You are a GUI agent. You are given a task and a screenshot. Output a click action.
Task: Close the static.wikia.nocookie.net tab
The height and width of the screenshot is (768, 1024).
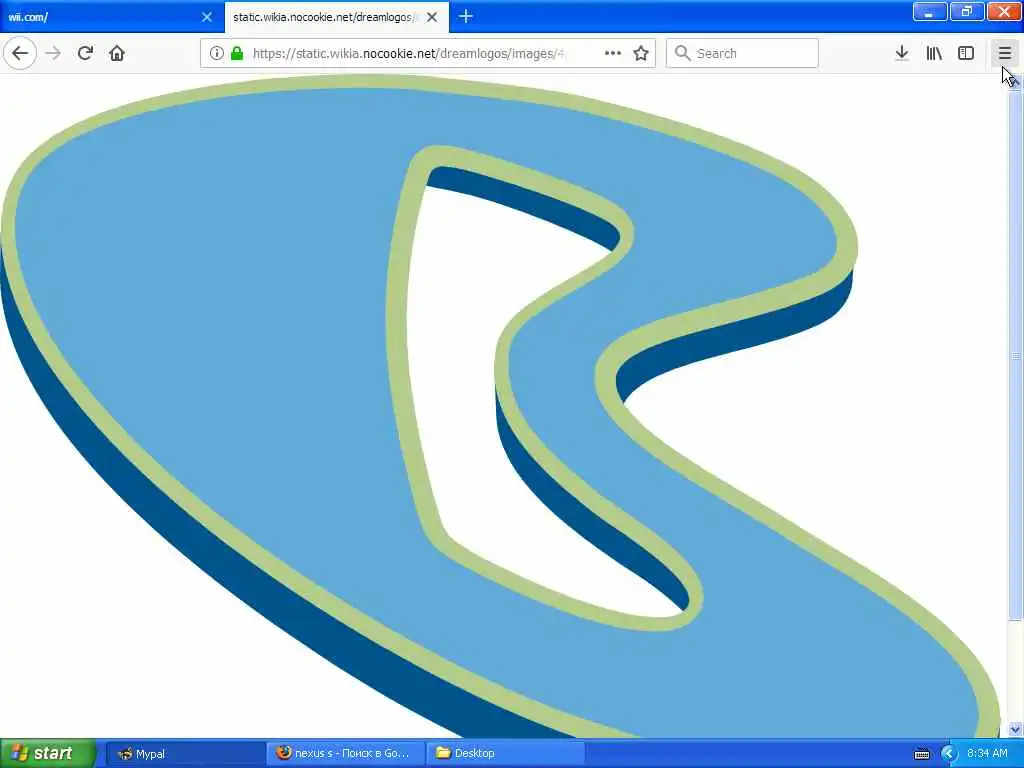pyautogui.click(x=432, y=17)
